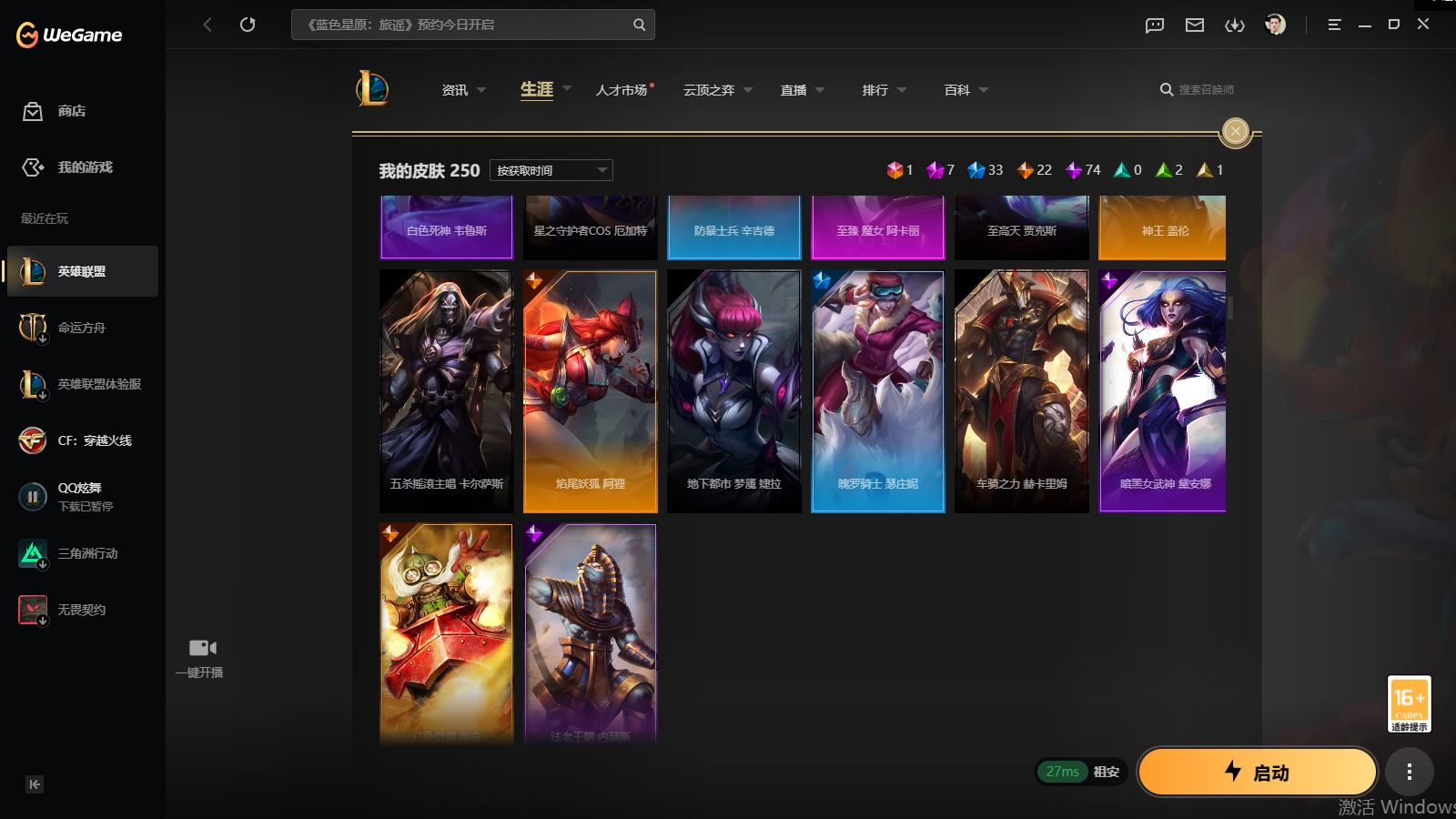Open the 暗黑女武神 黛安娜 skin card
1456x819 pixels.
(x=1163, y=391)
